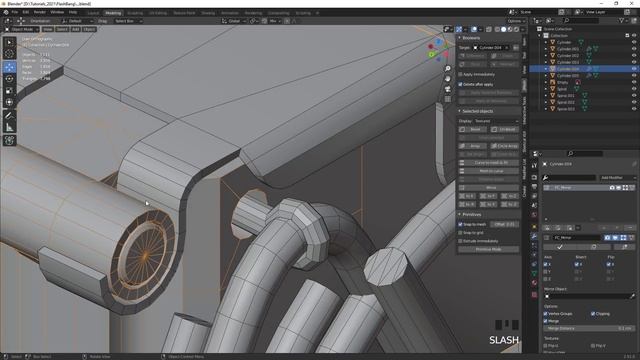Expand the Empty object in the outliner
Screen dimensions: 640x360
pyautogui.click(x=546, y=82)
